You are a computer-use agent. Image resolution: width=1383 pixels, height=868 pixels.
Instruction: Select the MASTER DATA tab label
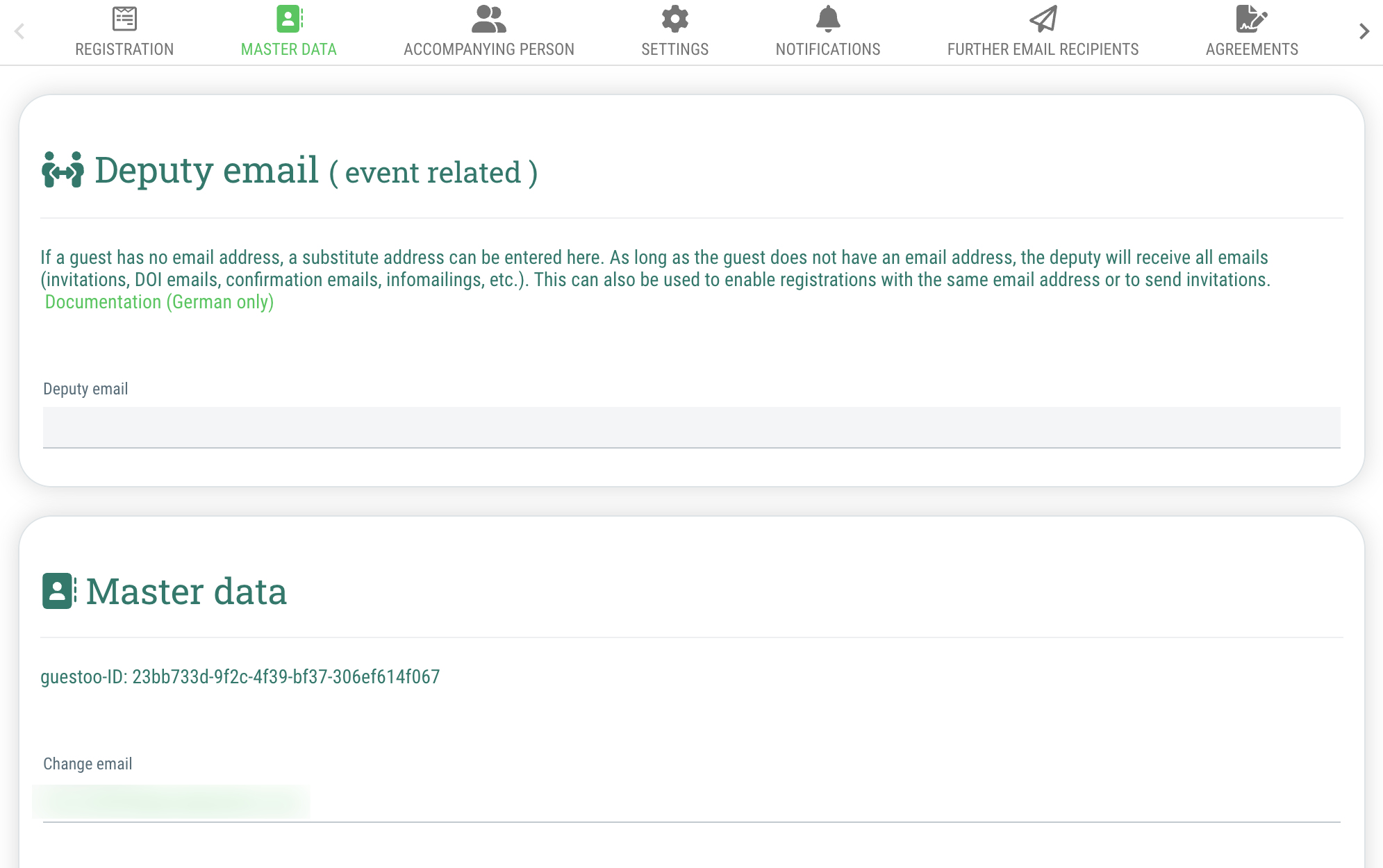click(x=289, y=49)
